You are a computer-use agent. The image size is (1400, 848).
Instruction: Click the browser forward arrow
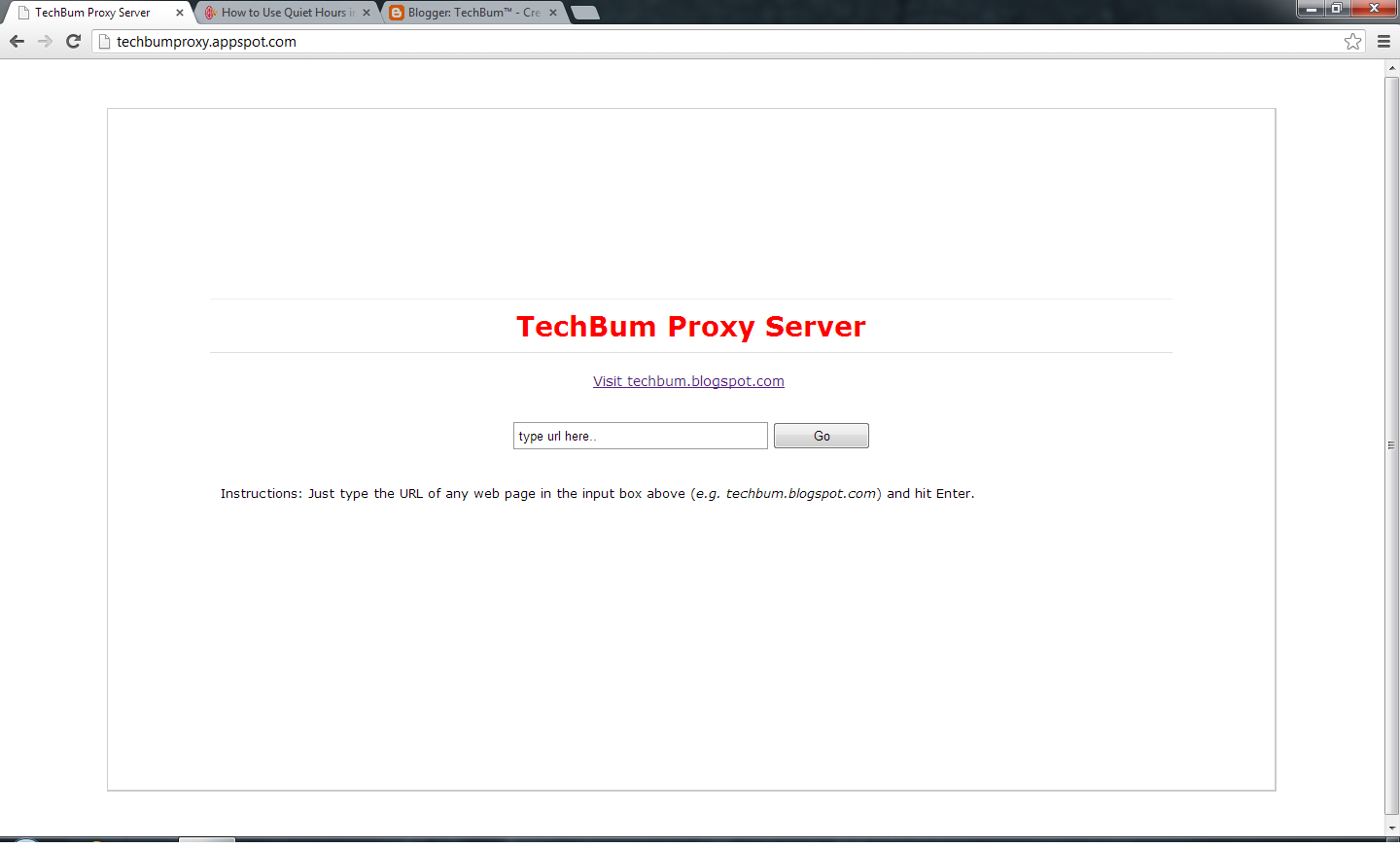click(45, 41)
